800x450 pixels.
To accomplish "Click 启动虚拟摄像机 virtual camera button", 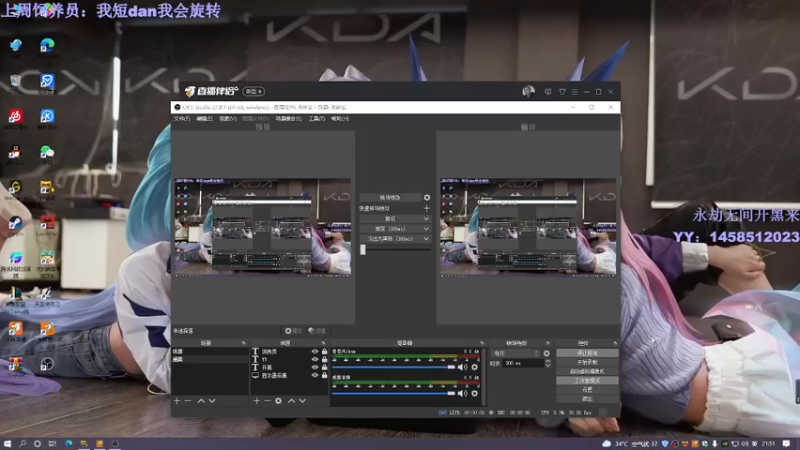I will (x=587, y=371).
